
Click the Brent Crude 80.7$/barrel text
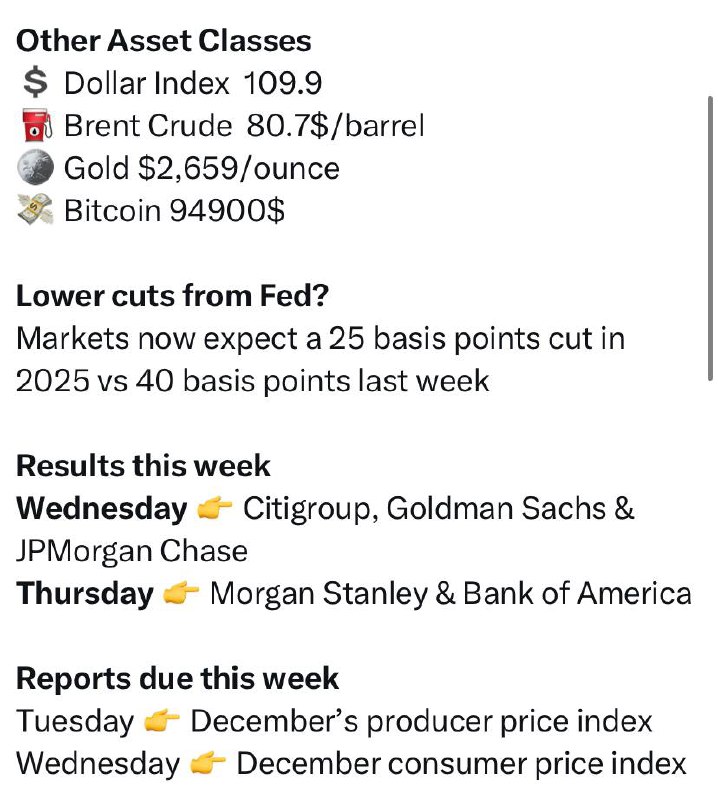point(244,126)
